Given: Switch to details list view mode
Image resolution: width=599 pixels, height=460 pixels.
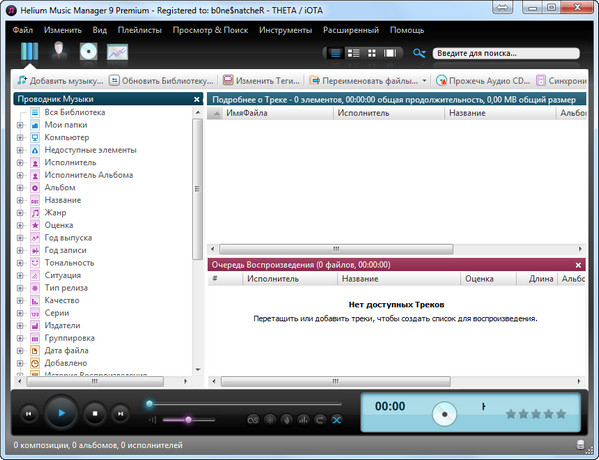Looking at the screenshot, I should click(335, 53).
